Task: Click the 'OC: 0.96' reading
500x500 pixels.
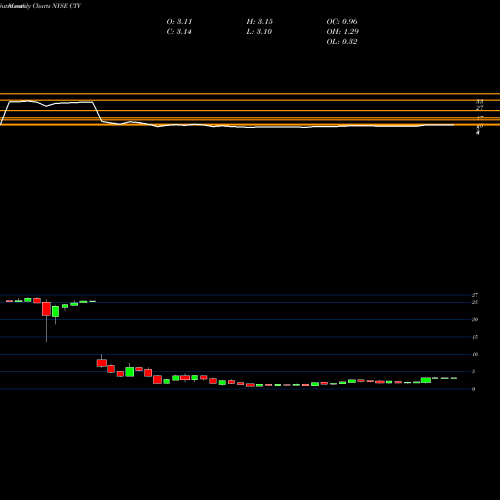Action: pos(342,22)
